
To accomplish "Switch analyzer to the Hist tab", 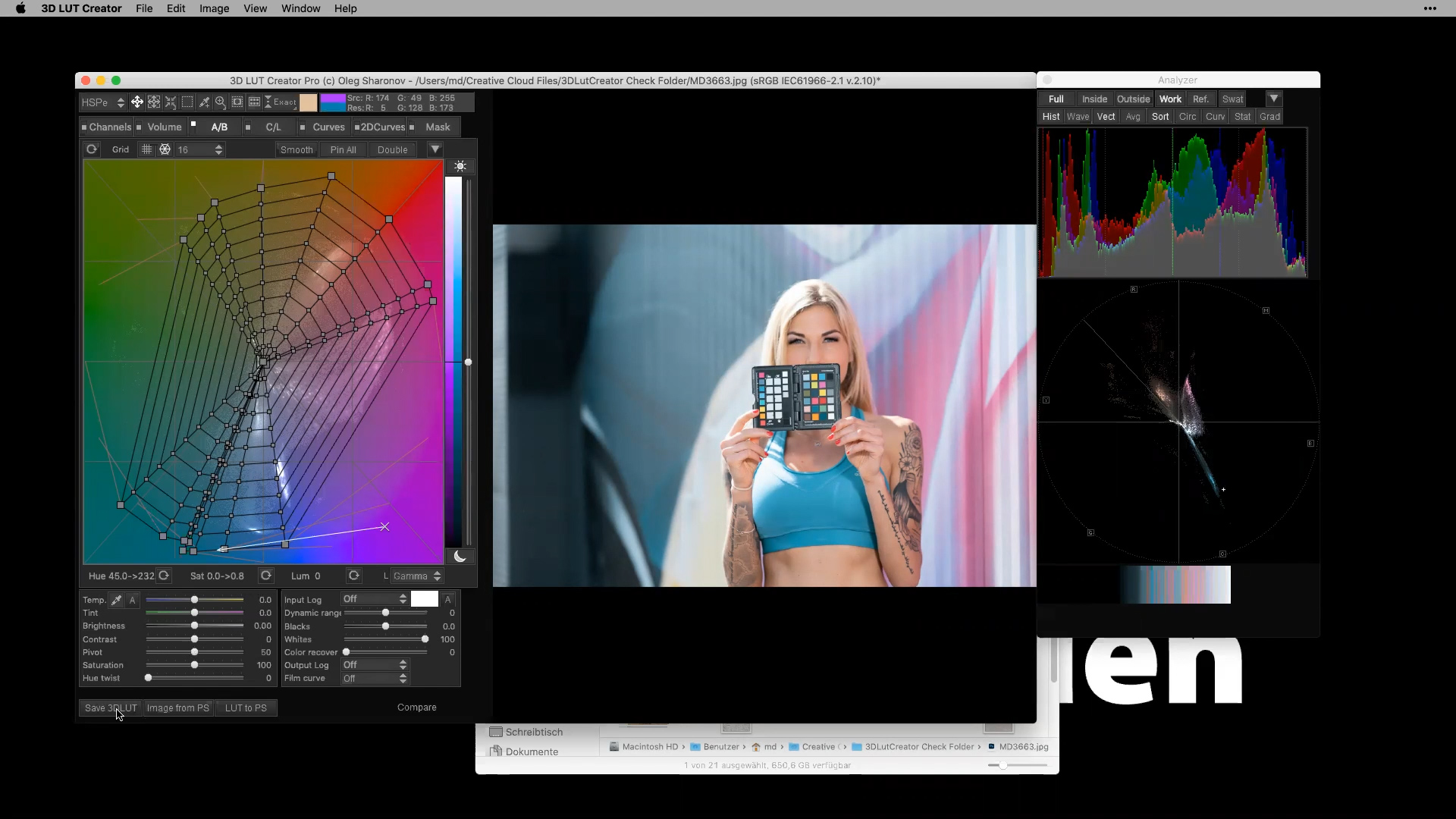I will pos(1051,117).
